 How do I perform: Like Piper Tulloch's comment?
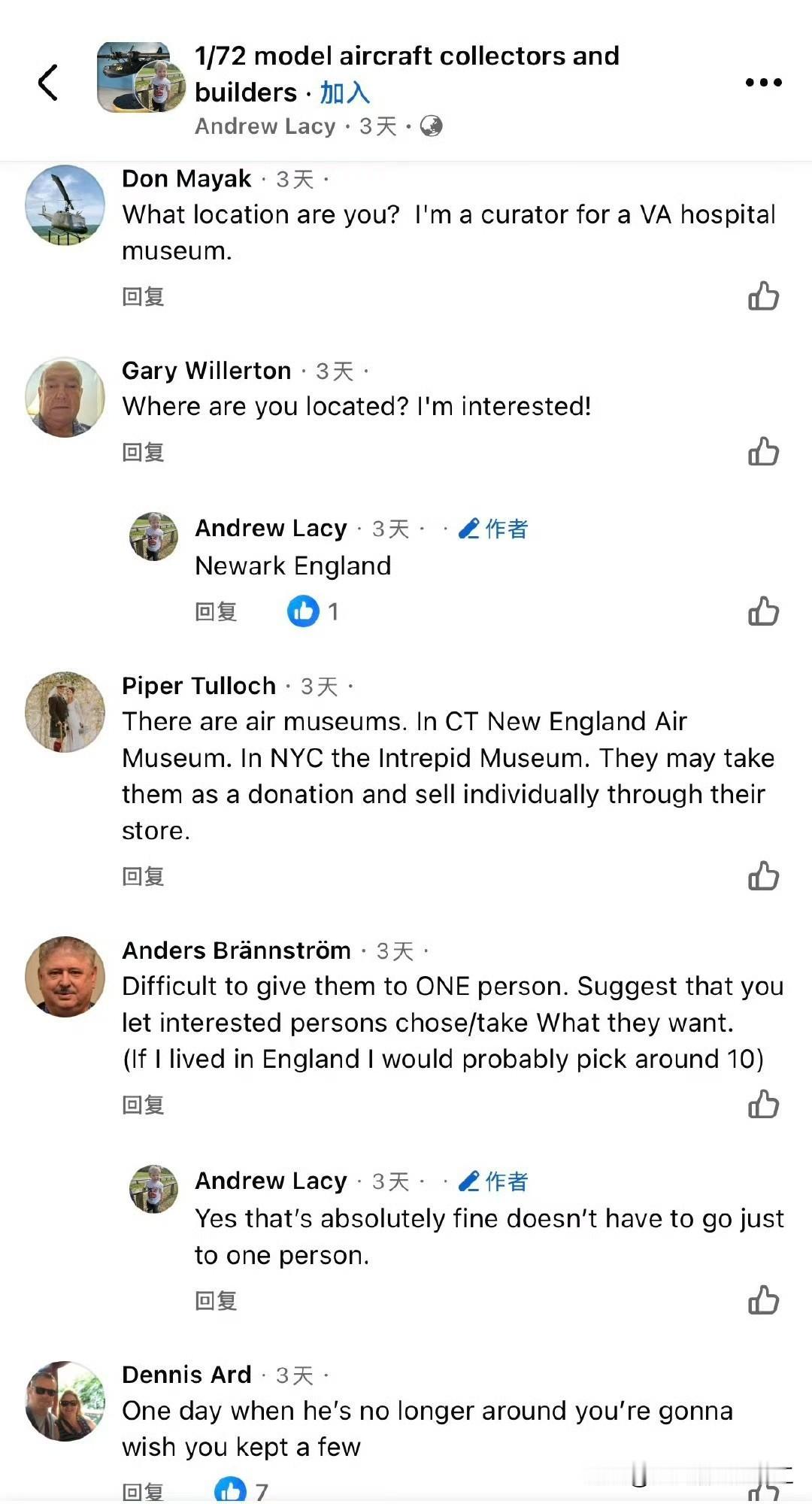point(763,876)
